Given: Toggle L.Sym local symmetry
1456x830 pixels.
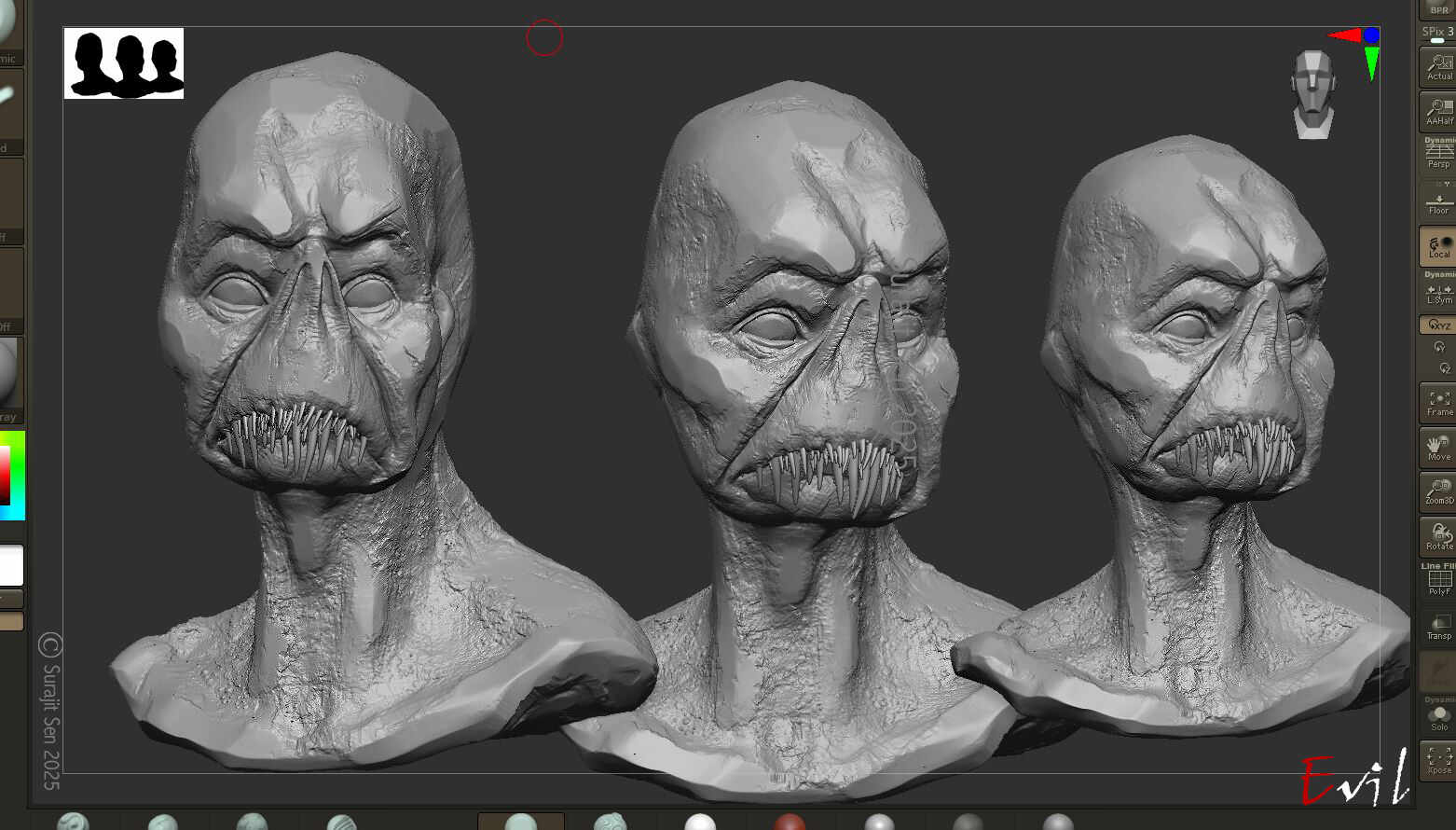Looking at the screenshot, I should (x=1436, y=291).
